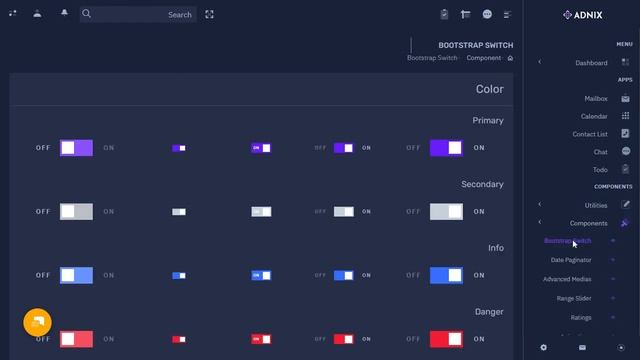Image resolution: width=640 pixels, height=360 pixels.
Task: Click the Contact List icon
Action: point(625,133)
